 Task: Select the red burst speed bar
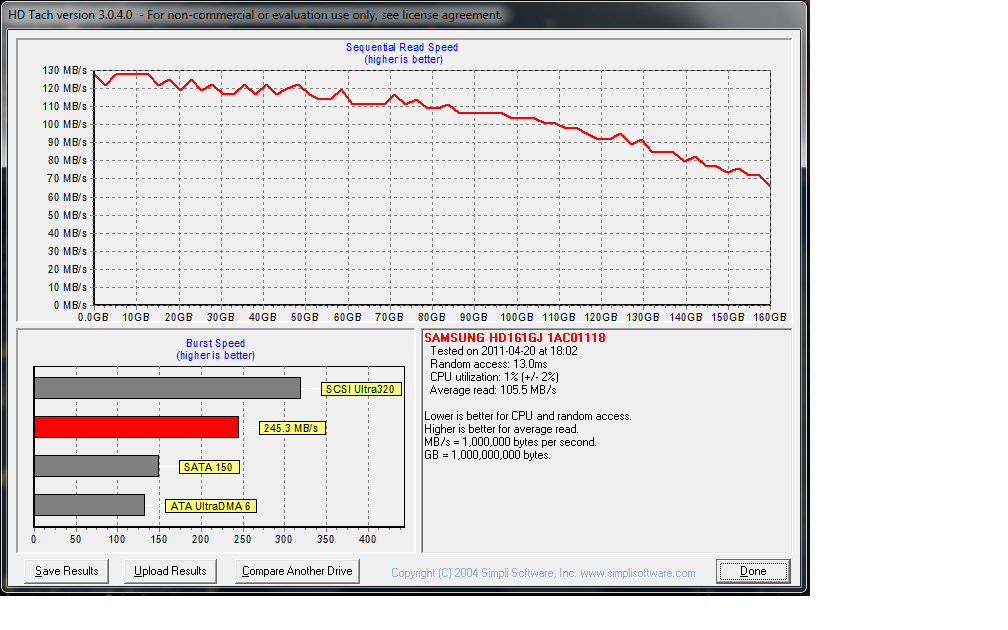pos(136,427)
